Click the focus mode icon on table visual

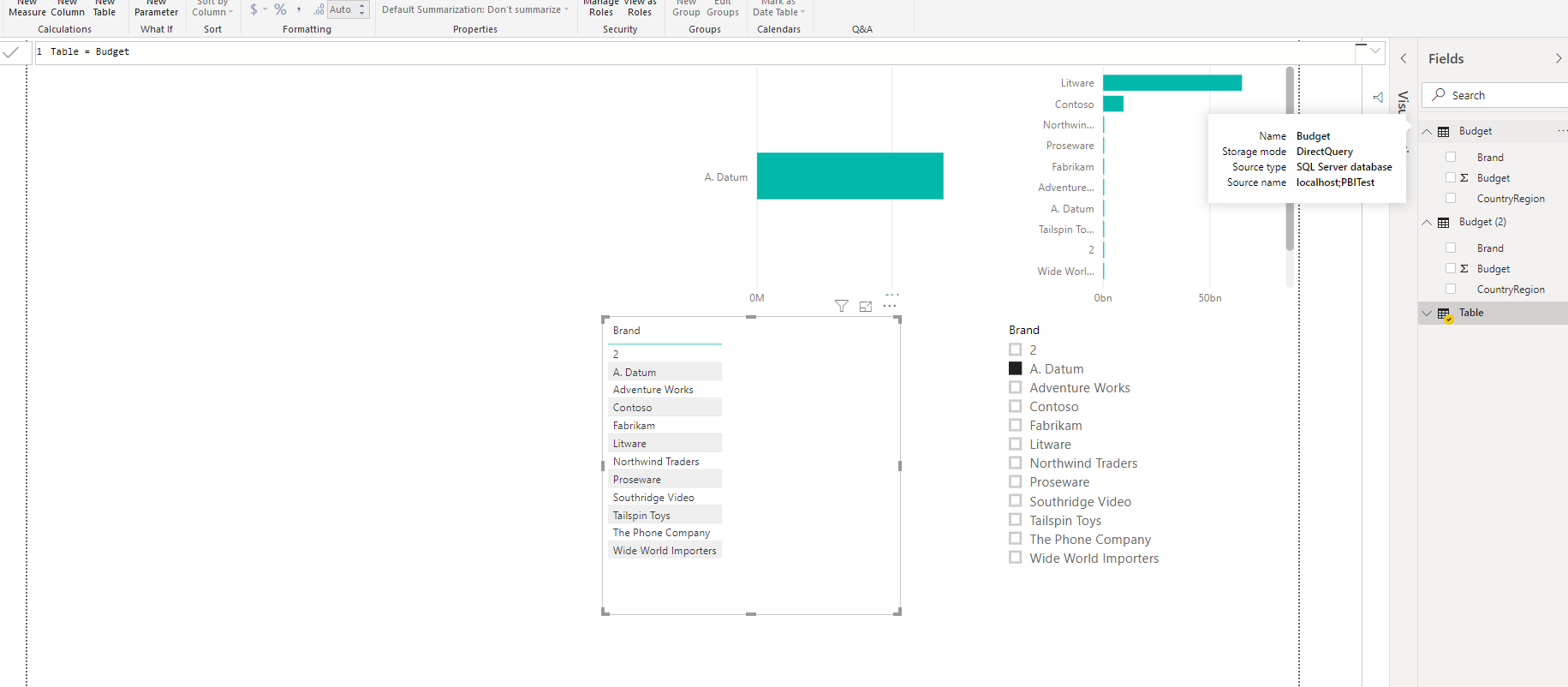(x=866, y=306)
